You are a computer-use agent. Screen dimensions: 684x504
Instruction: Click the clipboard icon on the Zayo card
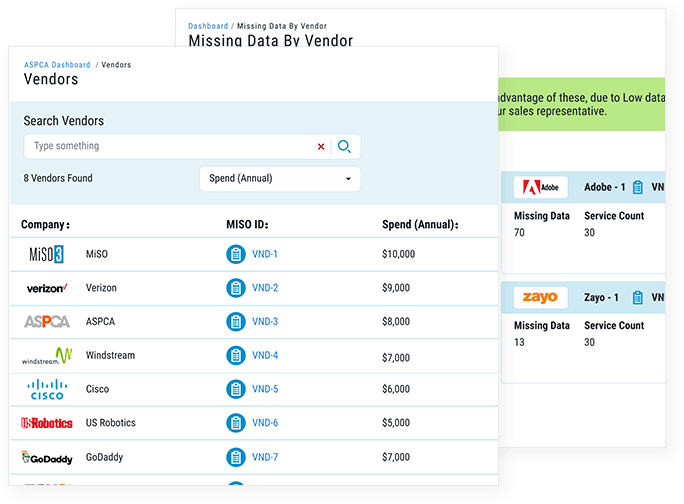click(638, 298)
